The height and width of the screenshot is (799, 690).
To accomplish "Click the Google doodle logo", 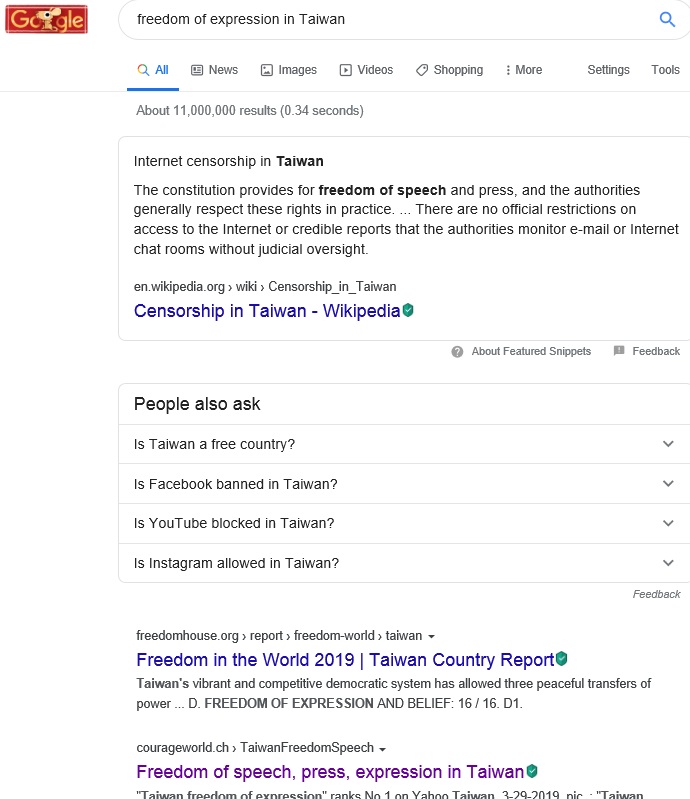I will [46, 19].
